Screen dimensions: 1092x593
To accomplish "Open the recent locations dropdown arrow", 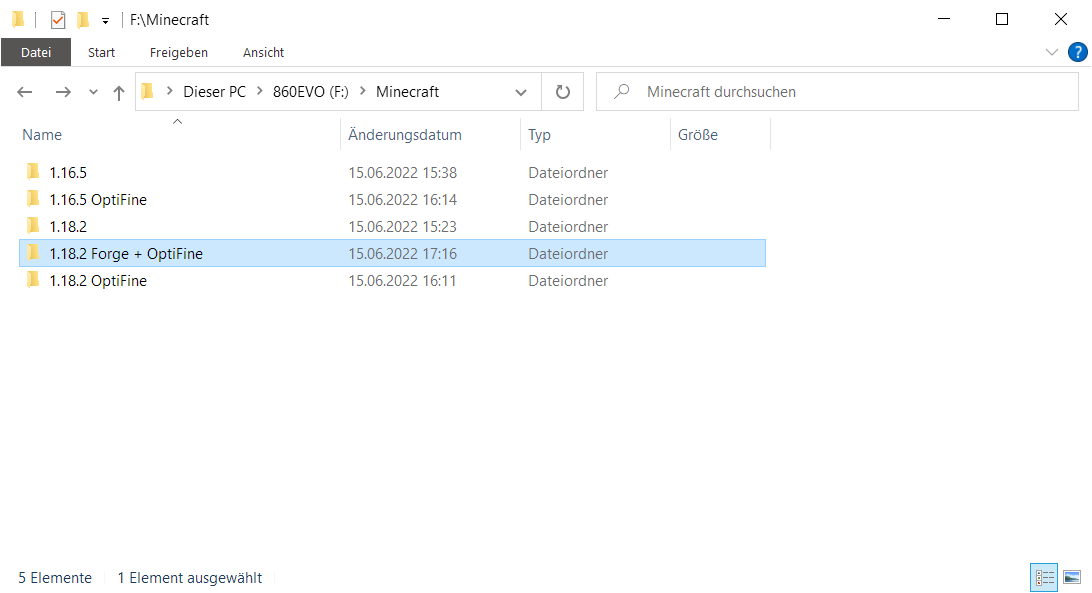I will (93, 92).
